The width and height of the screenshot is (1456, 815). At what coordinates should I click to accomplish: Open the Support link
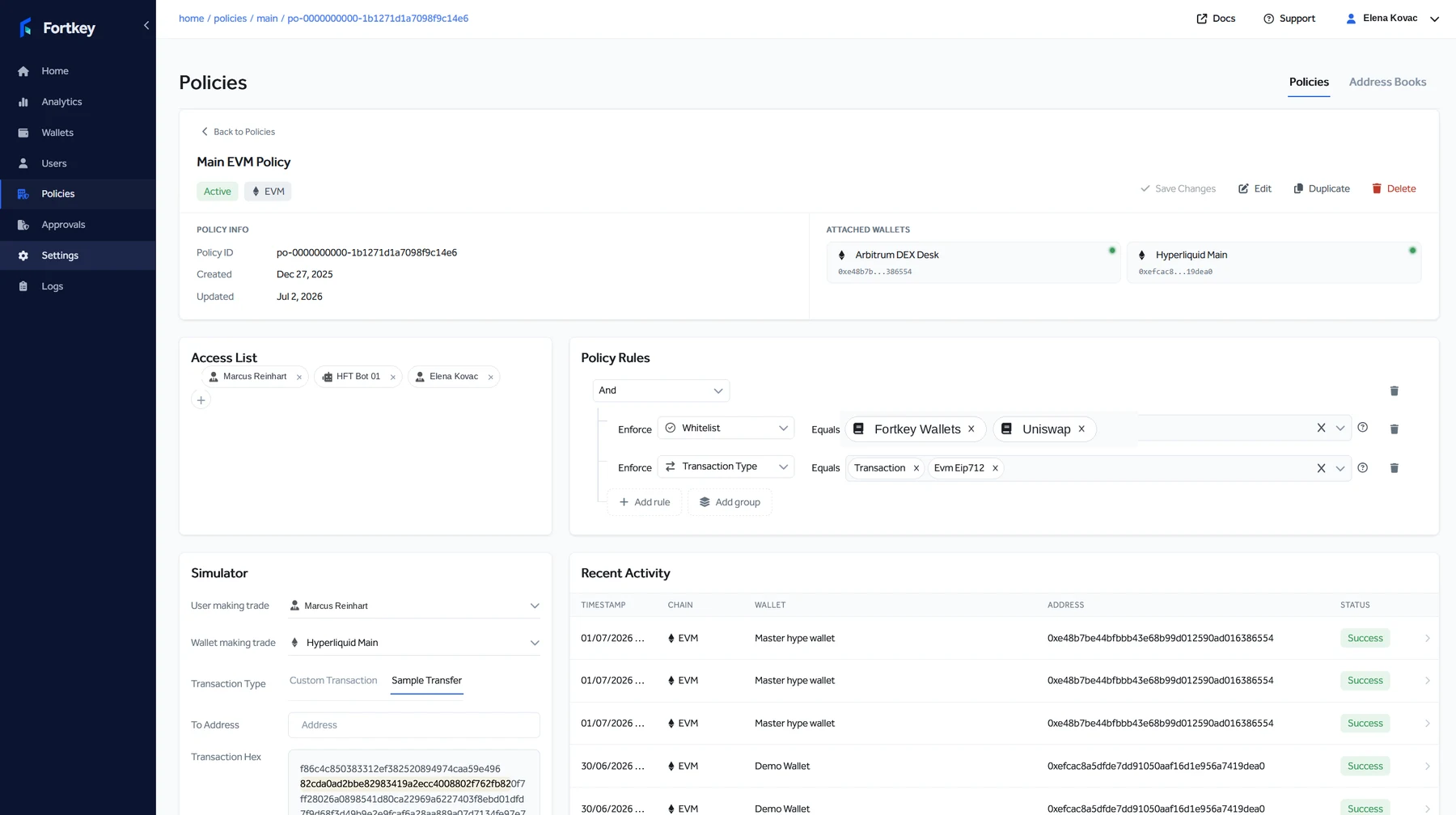click(x=1289, y=19)
